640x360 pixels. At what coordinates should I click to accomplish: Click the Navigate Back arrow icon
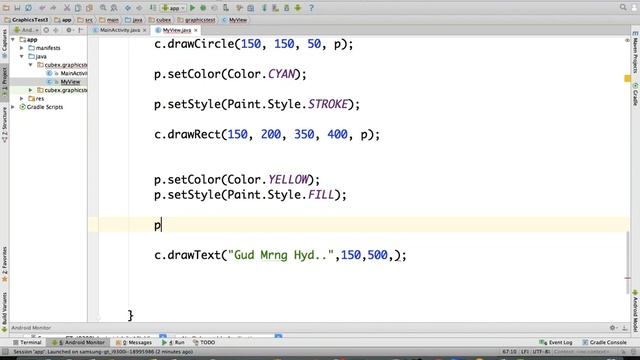coord(128,8)
